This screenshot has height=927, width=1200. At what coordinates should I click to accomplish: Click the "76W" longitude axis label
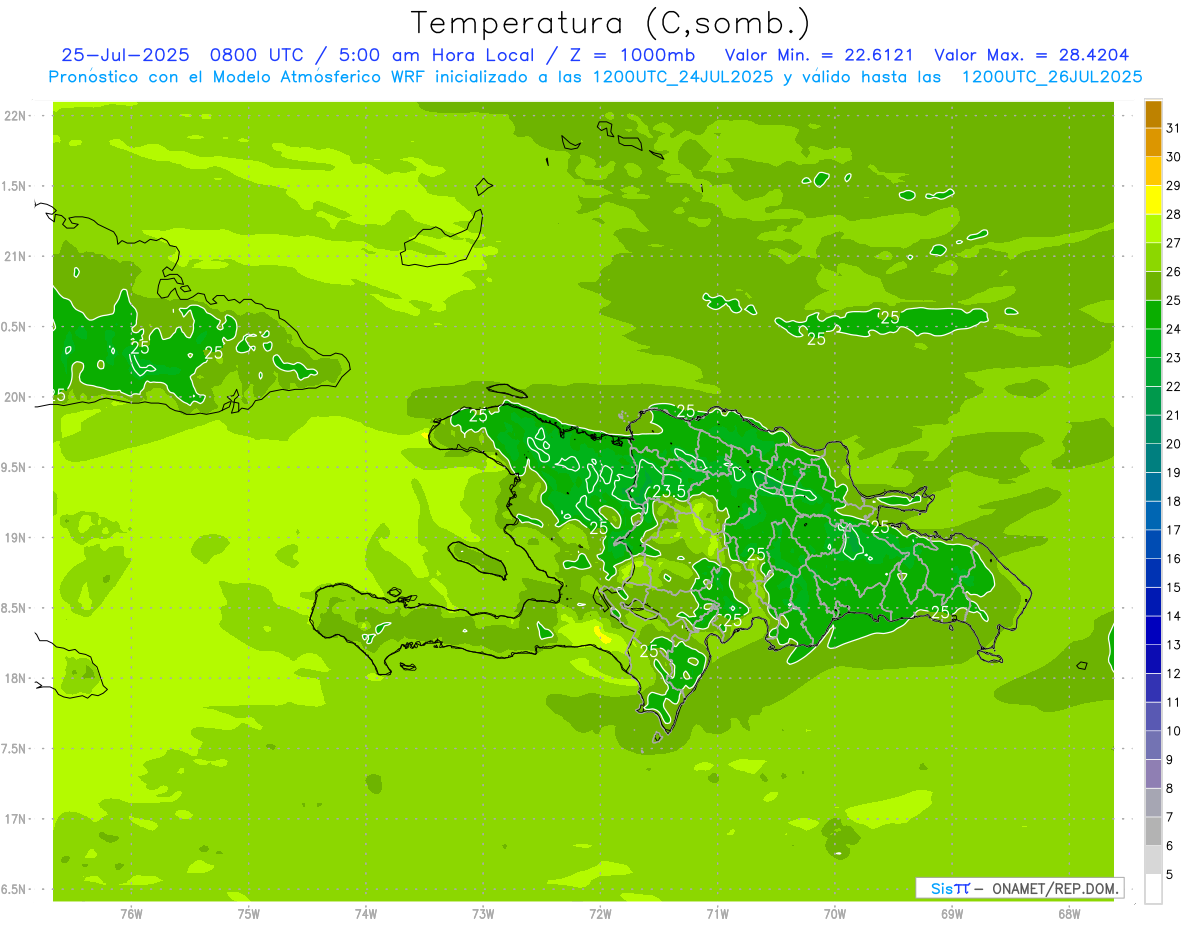coord(131,914)
